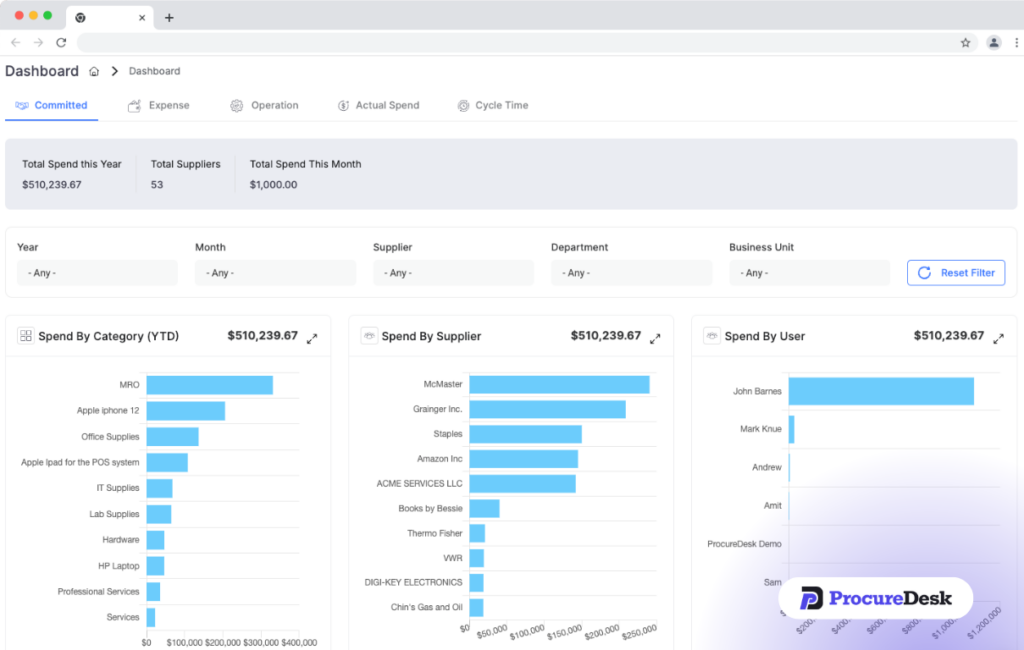Click the Mark Knue user bar
Image resolution: width=1024 pixels, height=650 pixels.
792,429
